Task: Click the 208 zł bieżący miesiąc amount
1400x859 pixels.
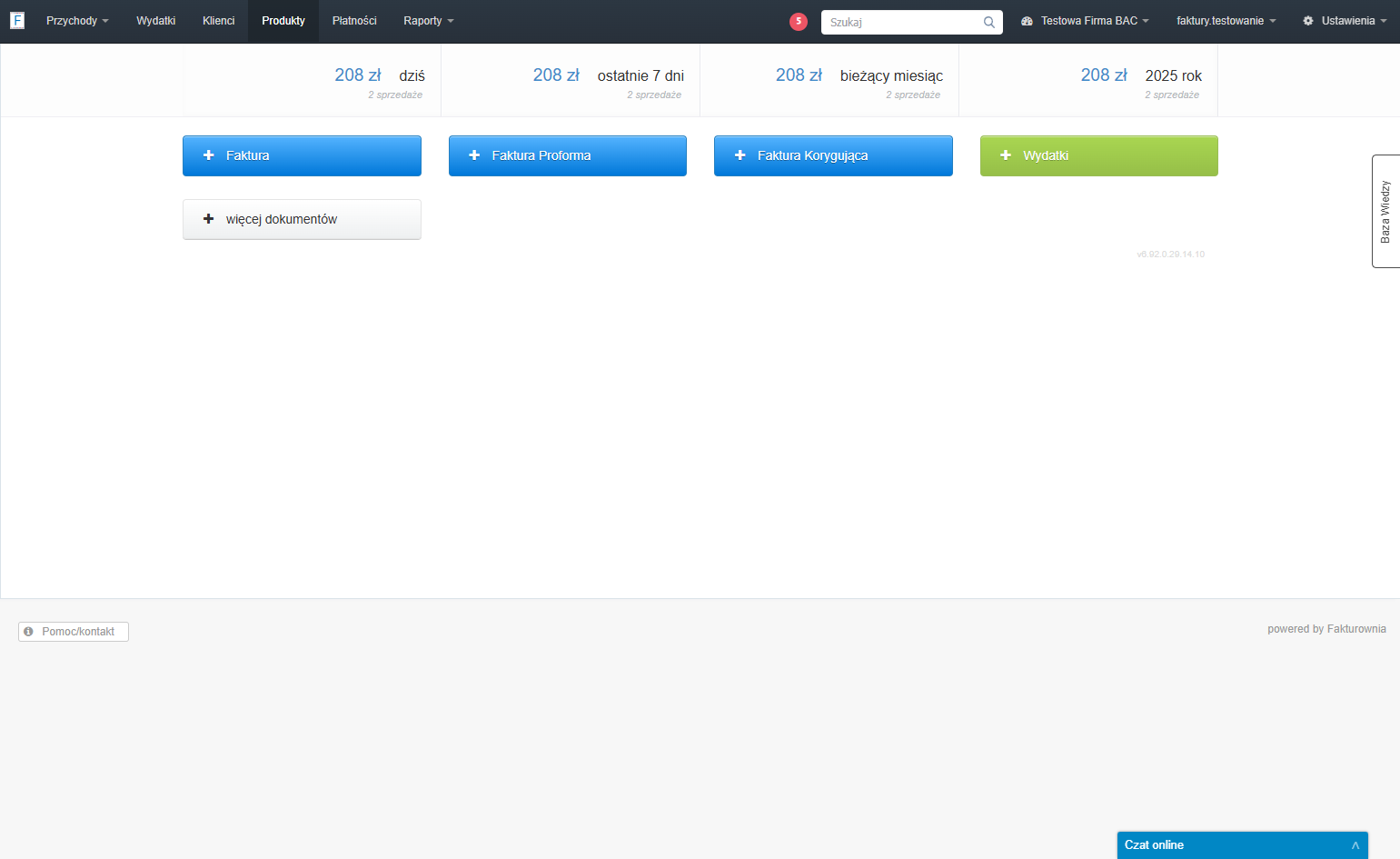Action: pyautogui.click(x=799, y=75)
